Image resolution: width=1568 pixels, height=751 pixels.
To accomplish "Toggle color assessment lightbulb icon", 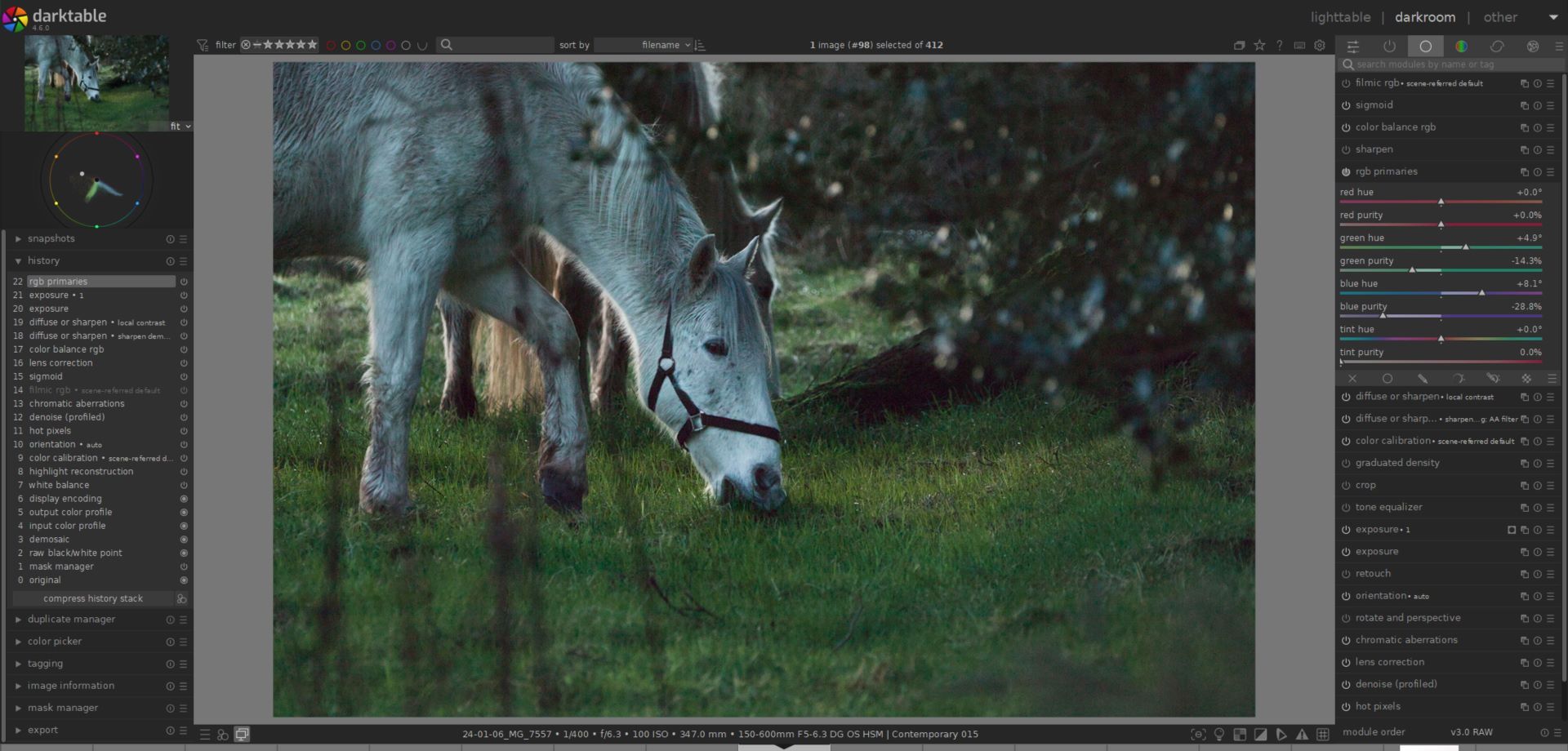I will [x=1219, y=735].
